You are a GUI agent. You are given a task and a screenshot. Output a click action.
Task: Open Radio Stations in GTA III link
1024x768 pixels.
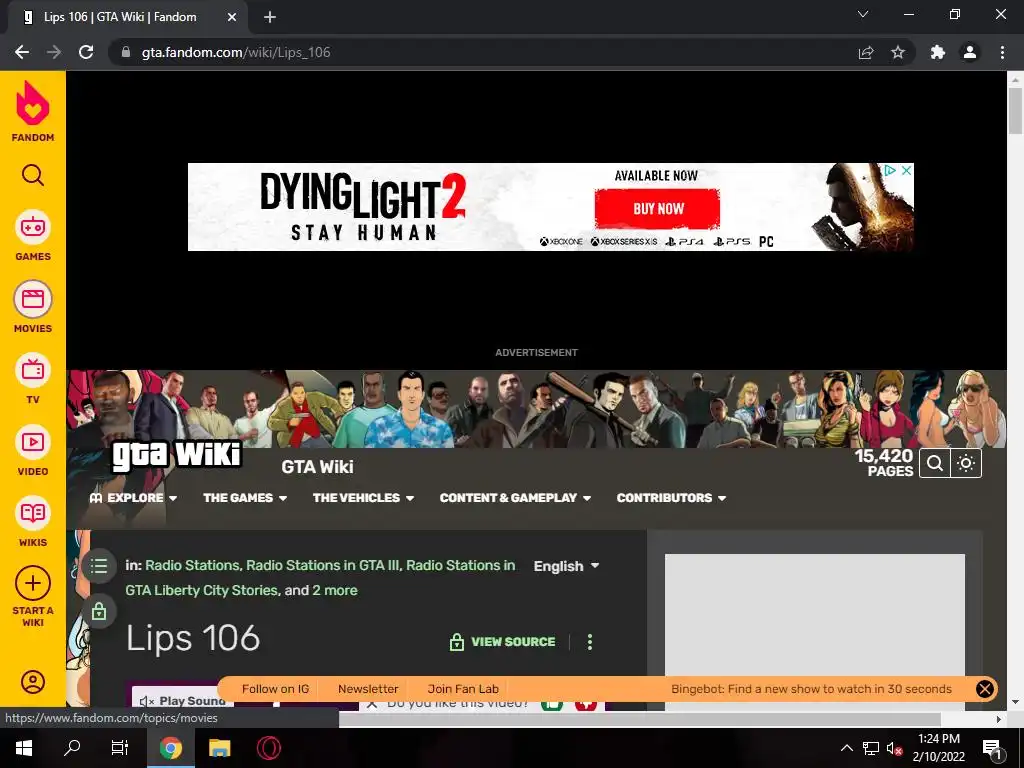[x=323, y=566]
